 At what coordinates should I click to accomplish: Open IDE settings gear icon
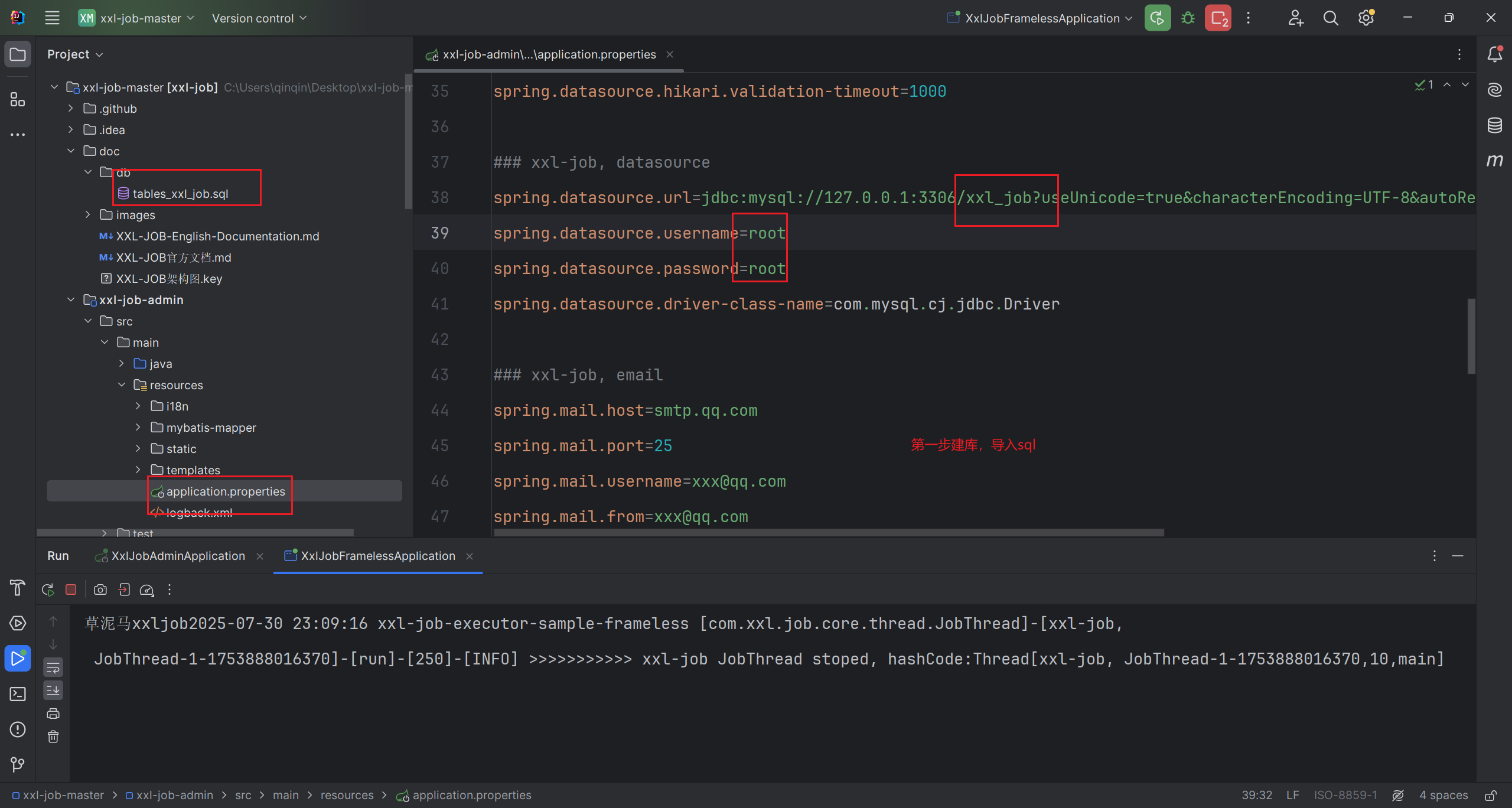tap(1366, 18)
